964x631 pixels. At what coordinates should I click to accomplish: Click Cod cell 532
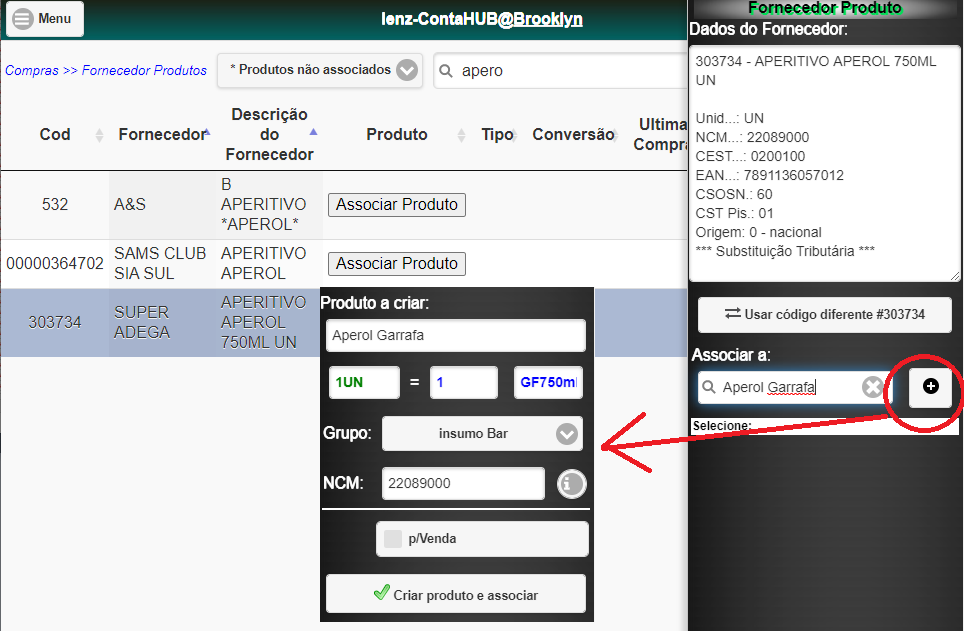[55, 205]
